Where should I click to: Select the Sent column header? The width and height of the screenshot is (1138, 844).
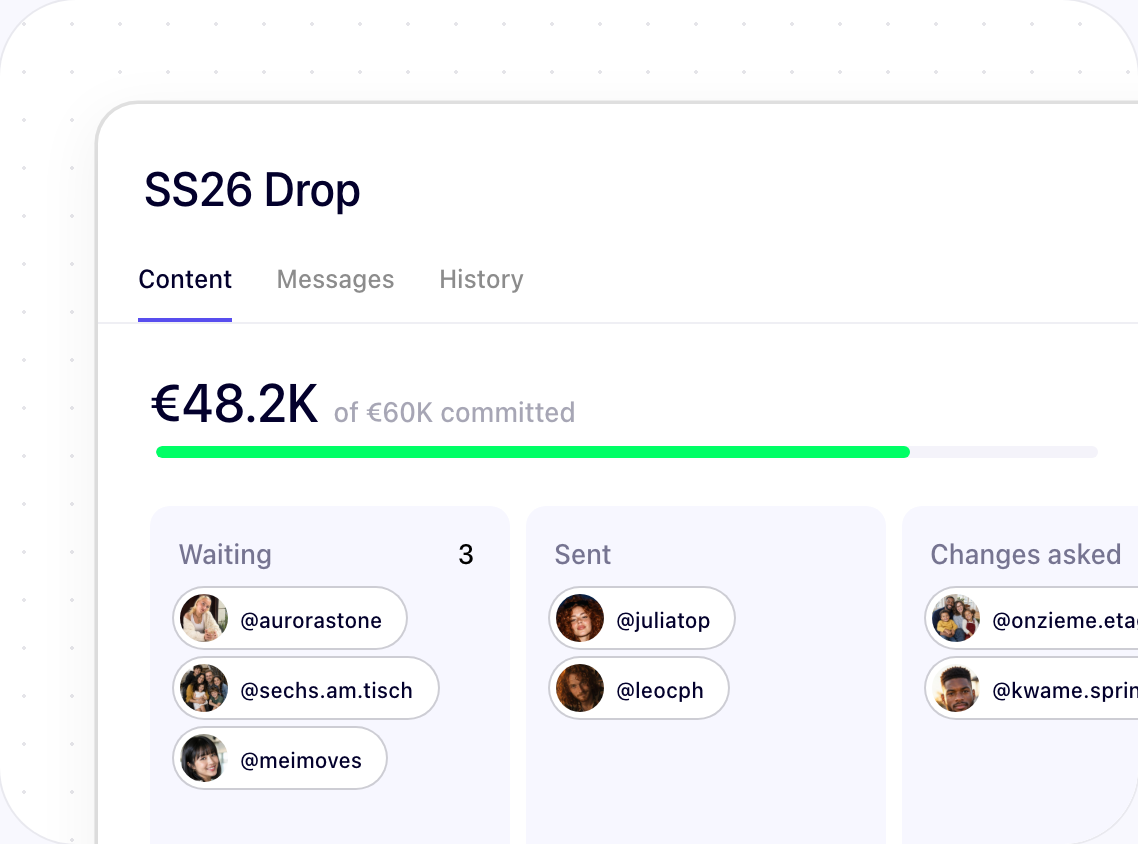point(583,554)
